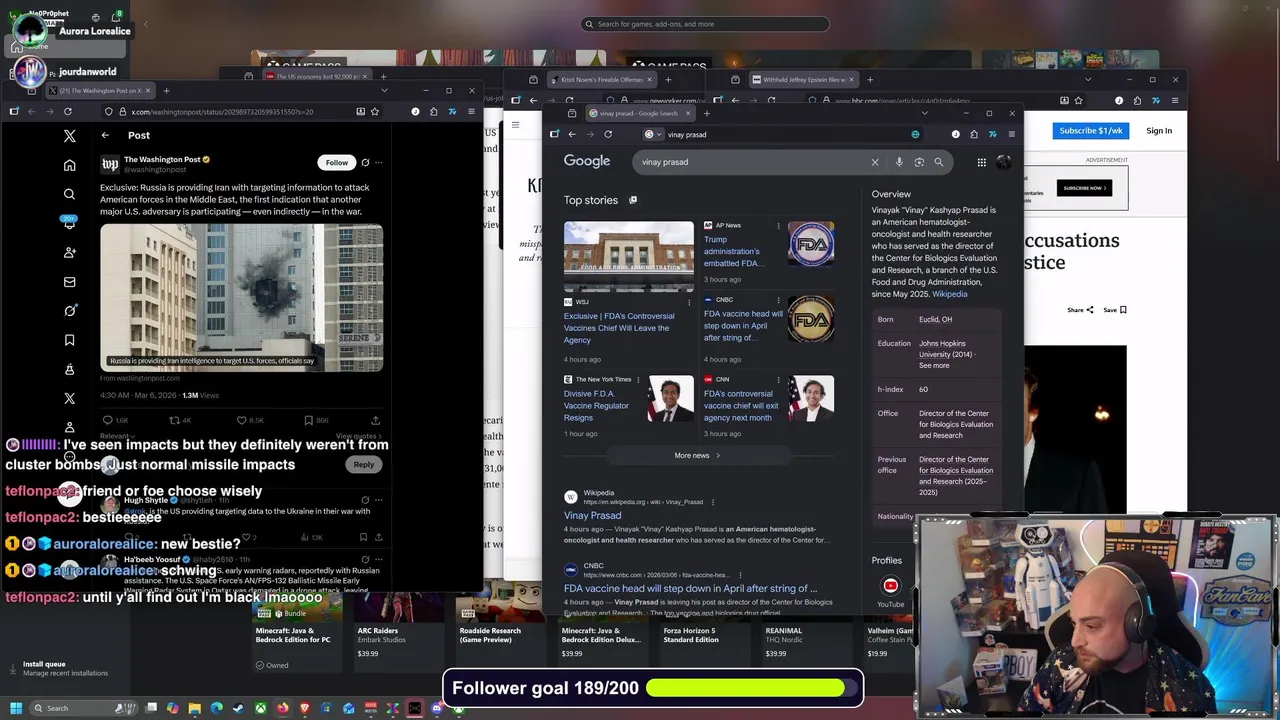1280x720 pixels.
Task: Expand More news under Top stories
Action: point(697,455)
